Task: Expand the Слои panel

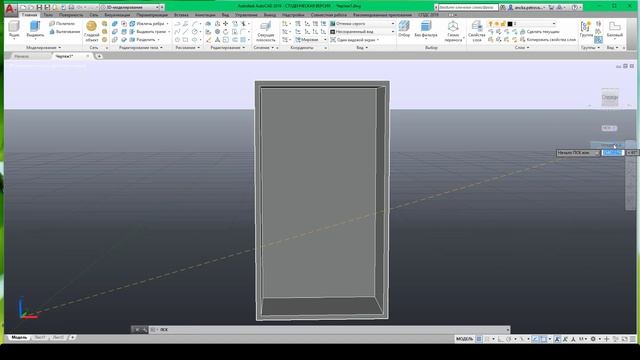Action: tap(522, 48)
